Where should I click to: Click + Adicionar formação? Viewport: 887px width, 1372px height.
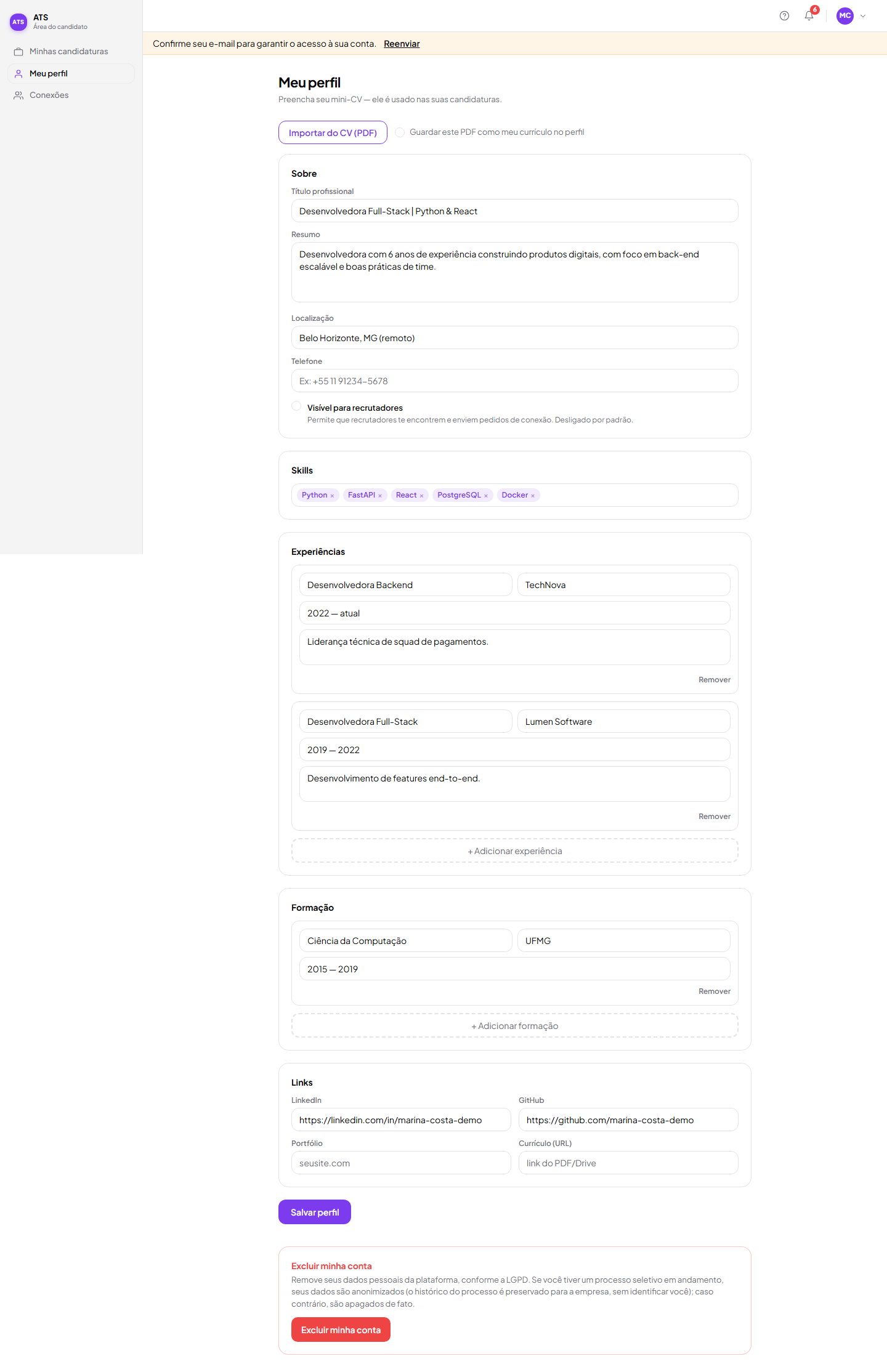tap(515, 1025)
